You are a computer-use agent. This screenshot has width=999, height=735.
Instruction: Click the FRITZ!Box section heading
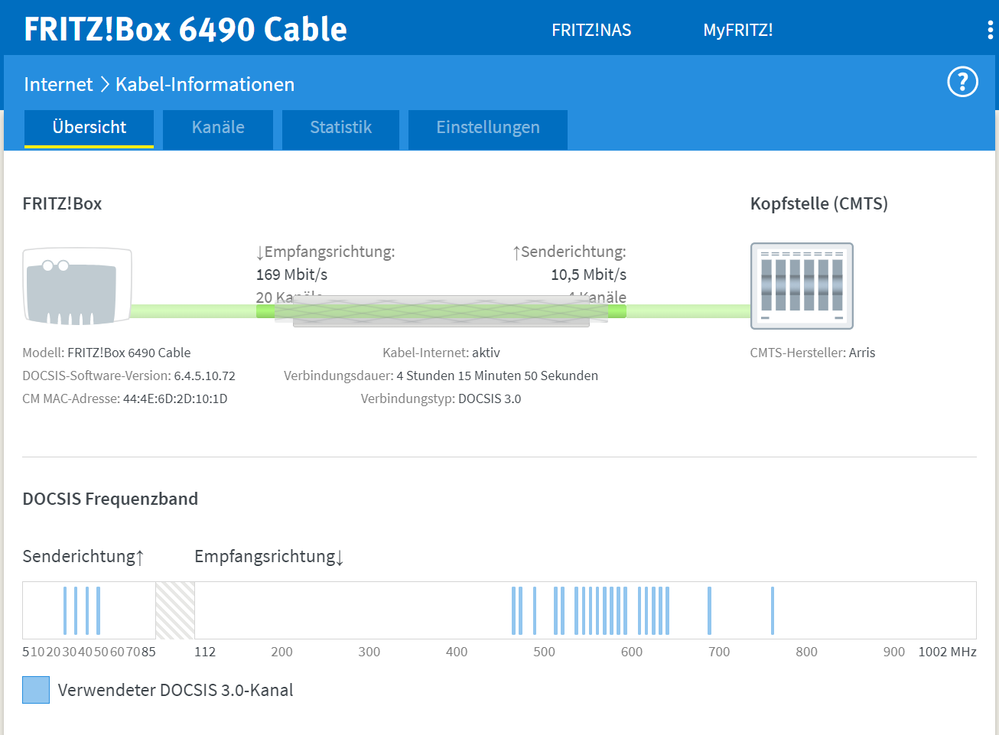pos(62,204)
